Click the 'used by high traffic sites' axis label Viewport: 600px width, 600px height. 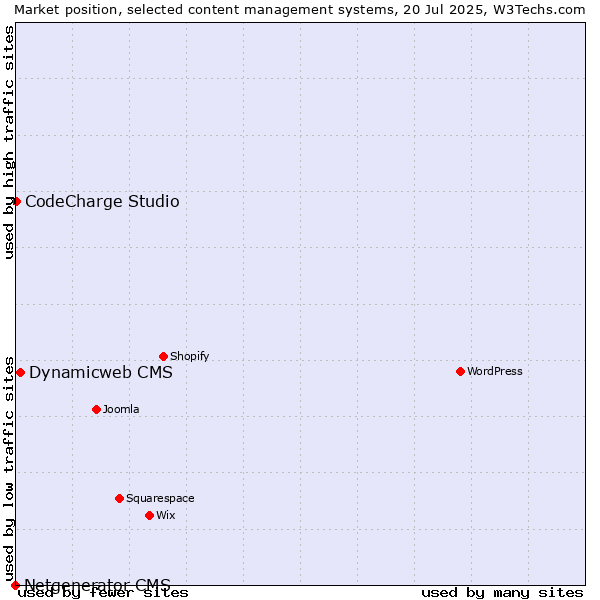(x=8, y=142)
